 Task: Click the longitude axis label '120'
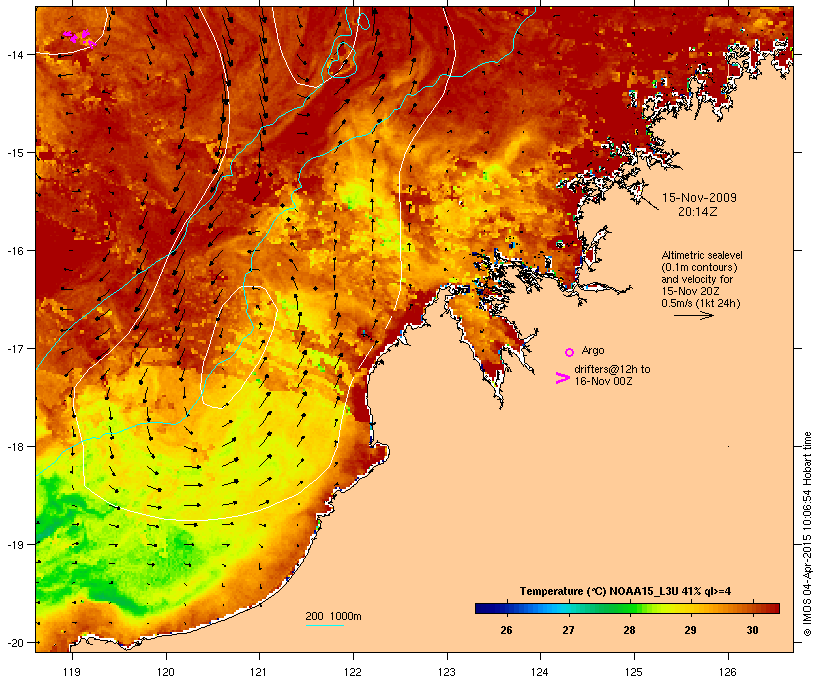[166, 672]
